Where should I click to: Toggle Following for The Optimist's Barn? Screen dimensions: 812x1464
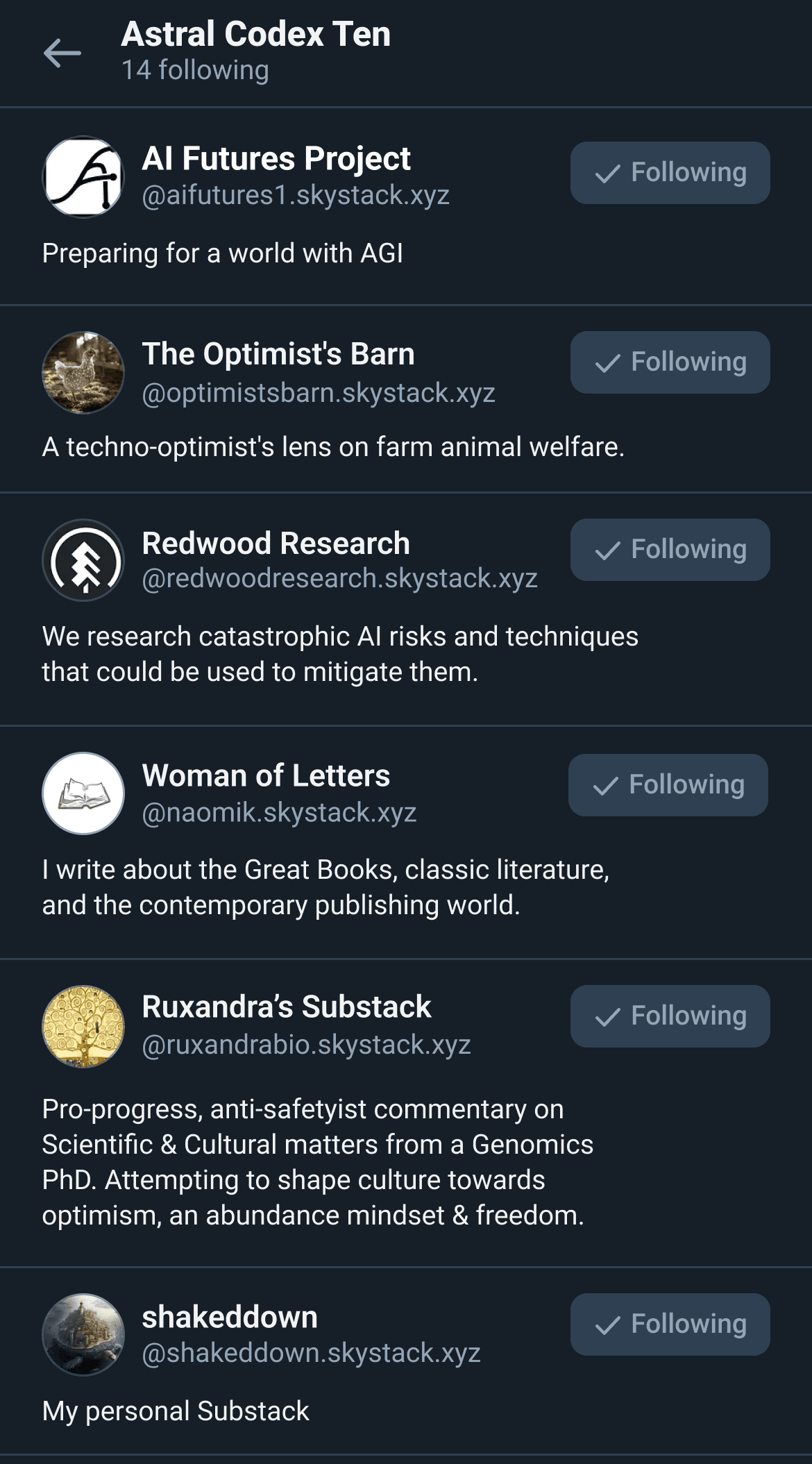[670, 362]
